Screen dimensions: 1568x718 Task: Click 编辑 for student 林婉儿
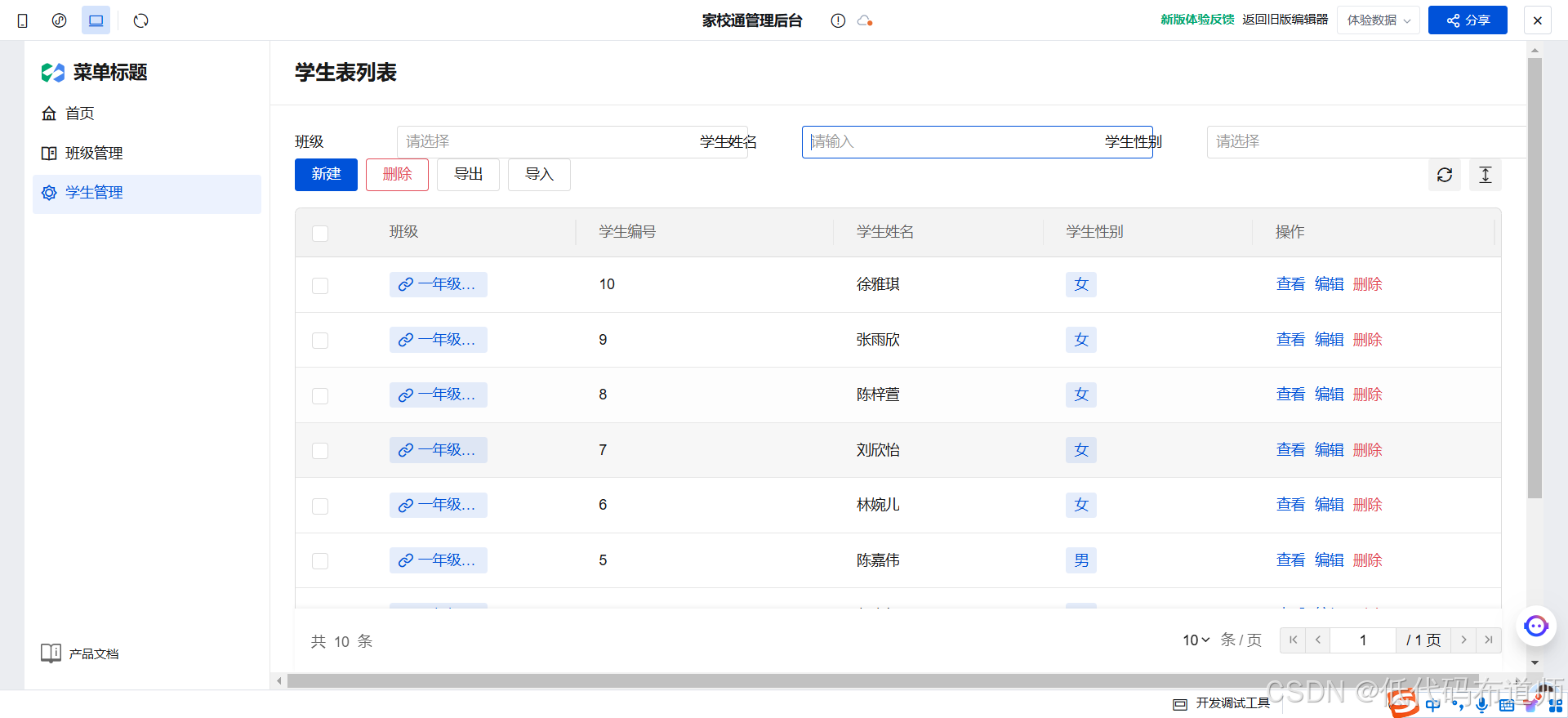pos(1329,505)
